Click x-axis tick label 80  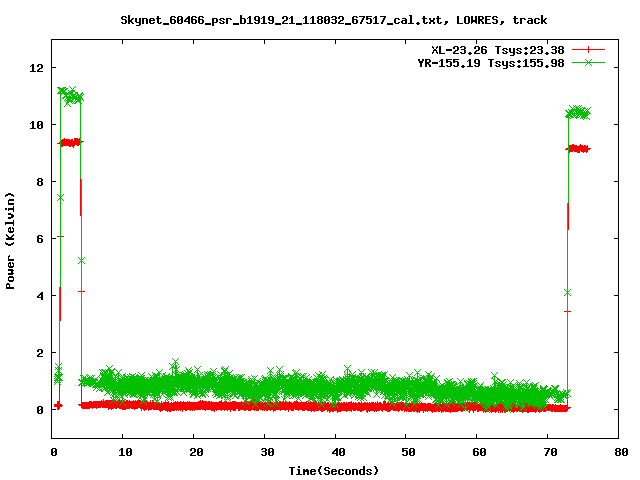tap(621, 452)
